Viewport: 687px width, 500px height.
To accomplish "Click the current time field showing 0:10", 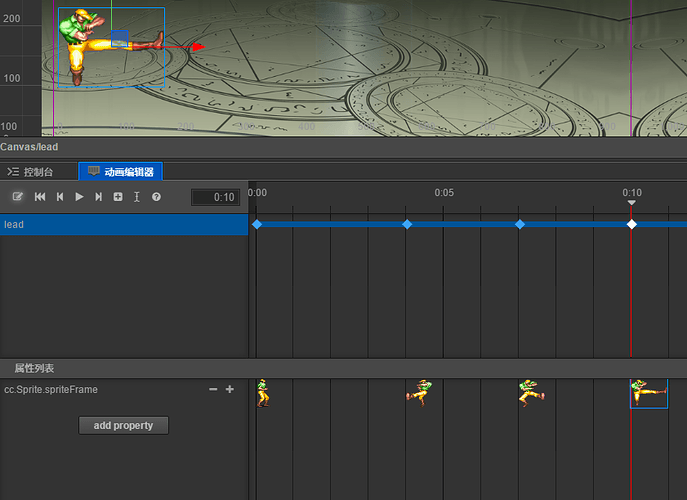I will coord(216,197).
